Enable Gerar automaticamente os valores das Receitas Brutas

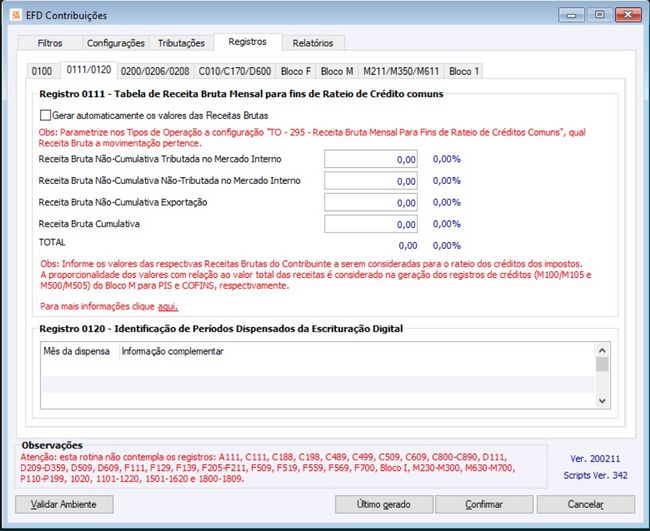(x=45, y=115)
